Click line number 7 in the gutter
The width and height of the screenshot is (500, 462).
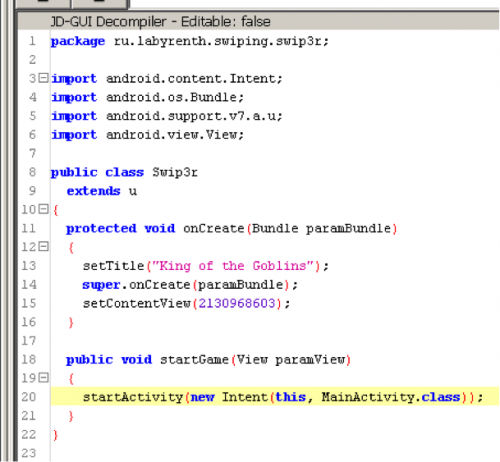pyautogui.click(x=32, y=153)
